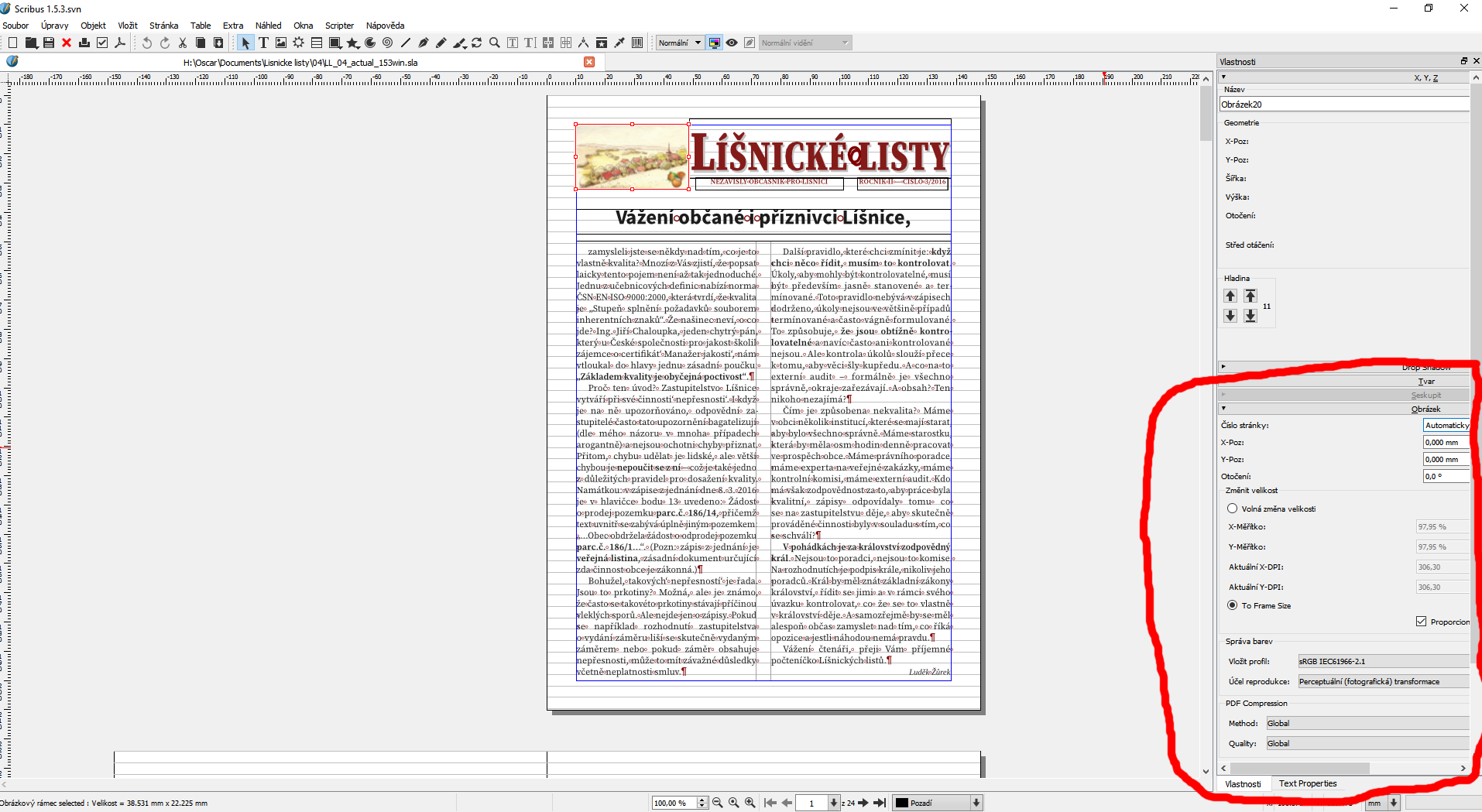The width and height of the screenshot is (1482, 812).
Task: Select Volná změna velikosti radio button
Action: tap(1232, 509)
